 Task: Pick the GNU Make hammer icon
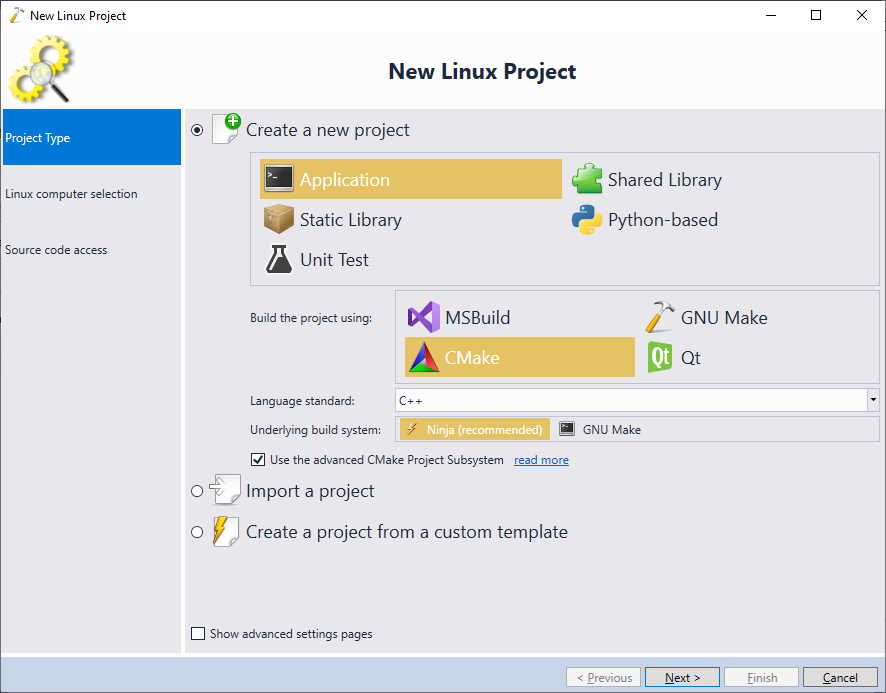660,317
